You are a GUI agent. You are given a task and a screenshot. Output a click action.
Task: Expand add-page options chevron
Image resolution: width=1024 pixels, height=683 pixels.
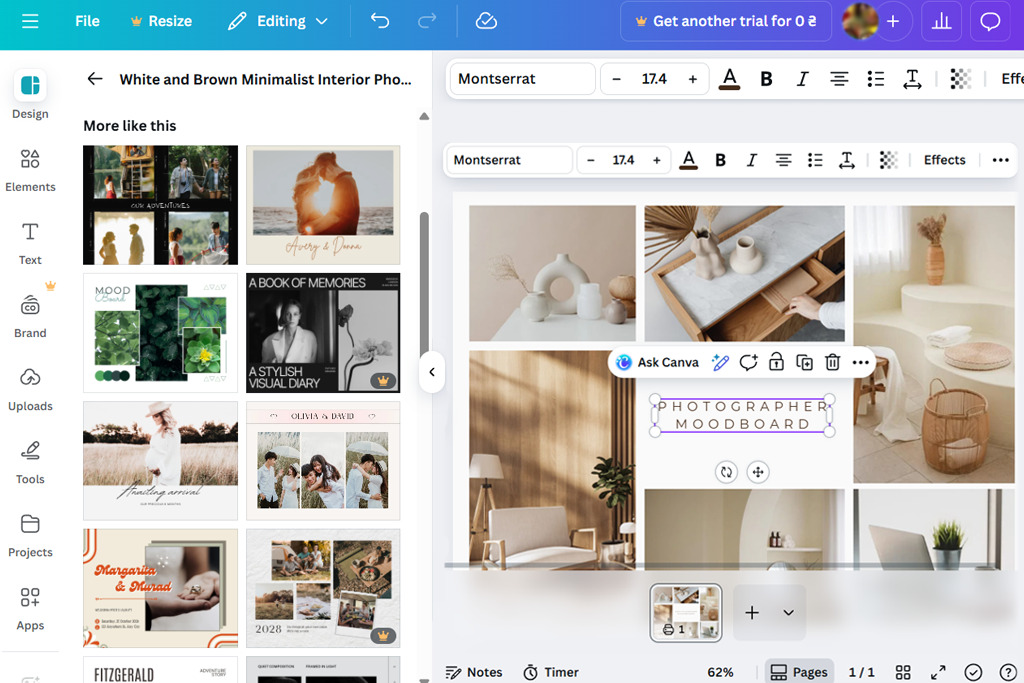(x=788, y=612)
